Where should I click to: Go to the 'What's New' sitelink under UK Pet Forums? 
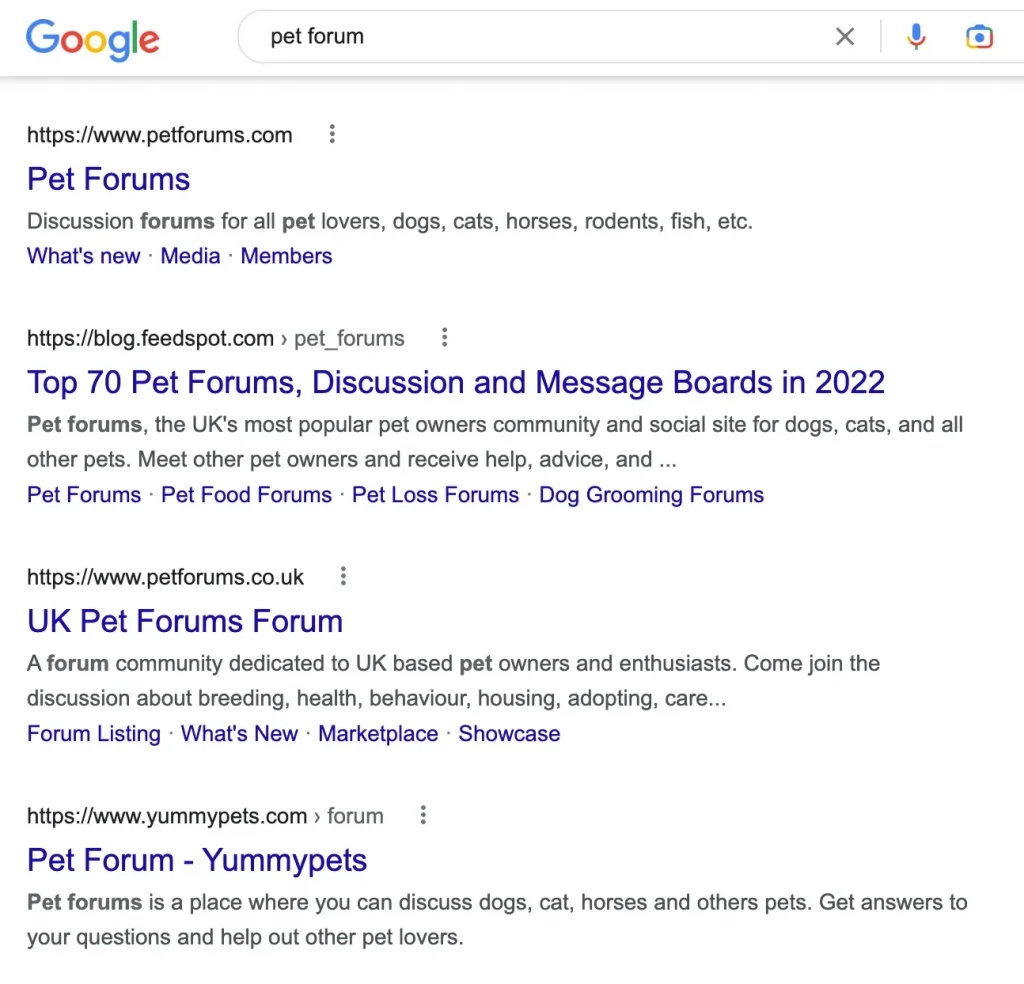[x=240, y=734]
